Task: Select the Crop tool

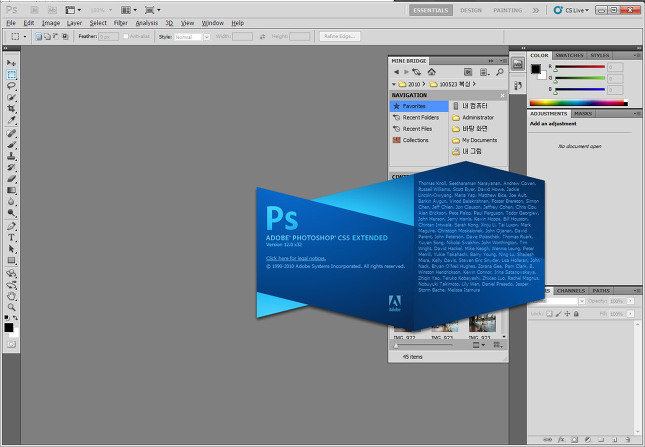Action: click(x=11, y=109)
